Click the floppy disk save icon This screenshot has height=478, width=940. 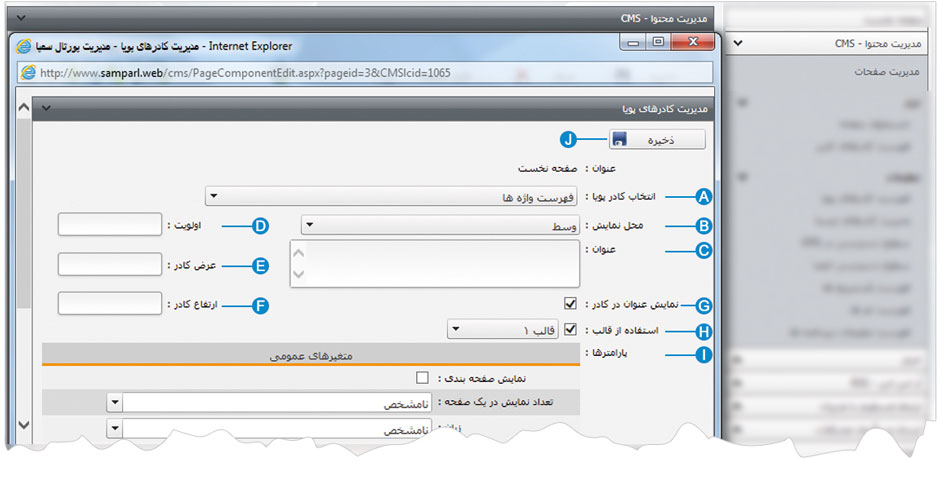tap(619, 139)
